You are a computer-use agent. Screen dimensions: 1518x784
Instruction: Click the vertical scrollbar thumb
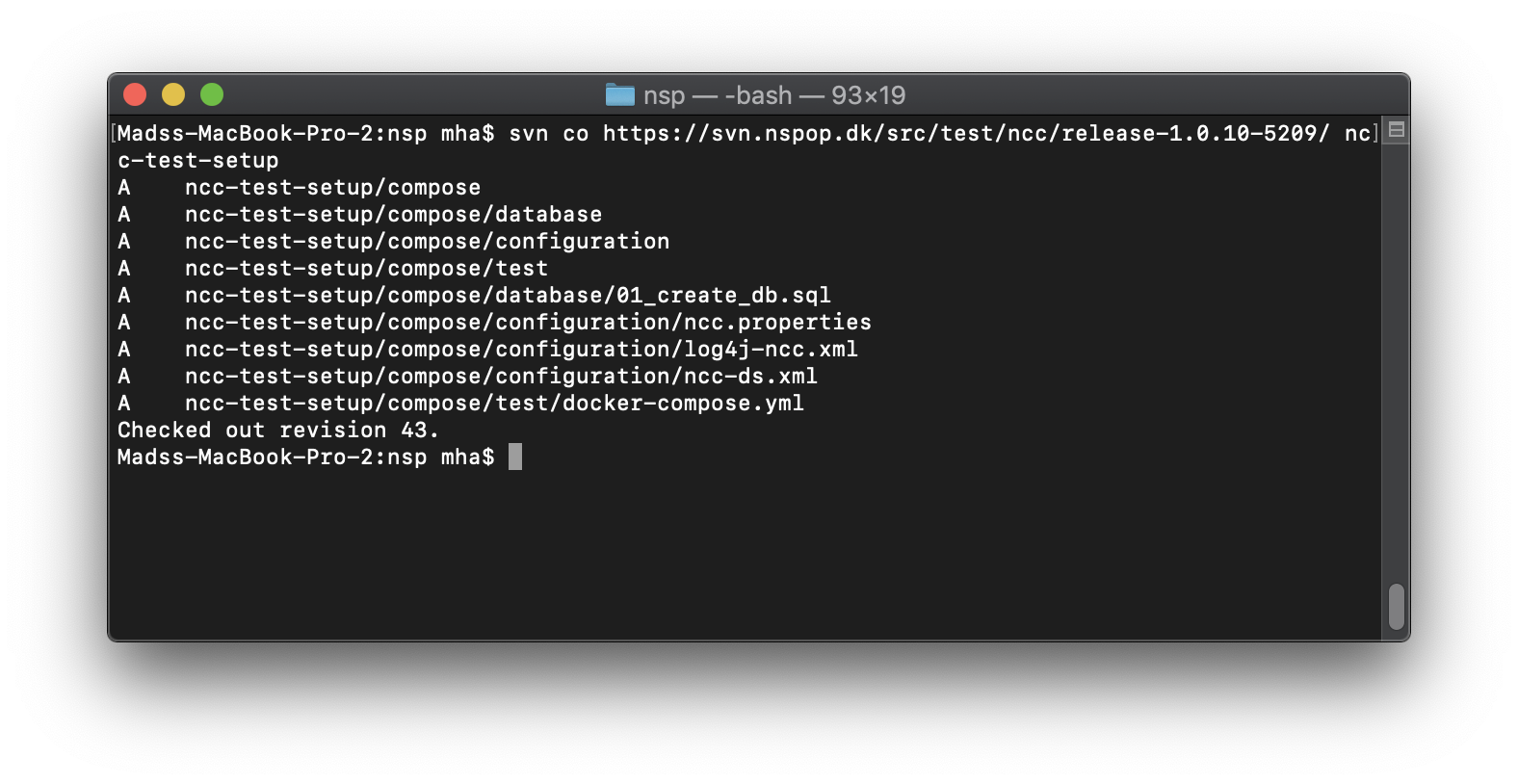tap(1397, 606)
